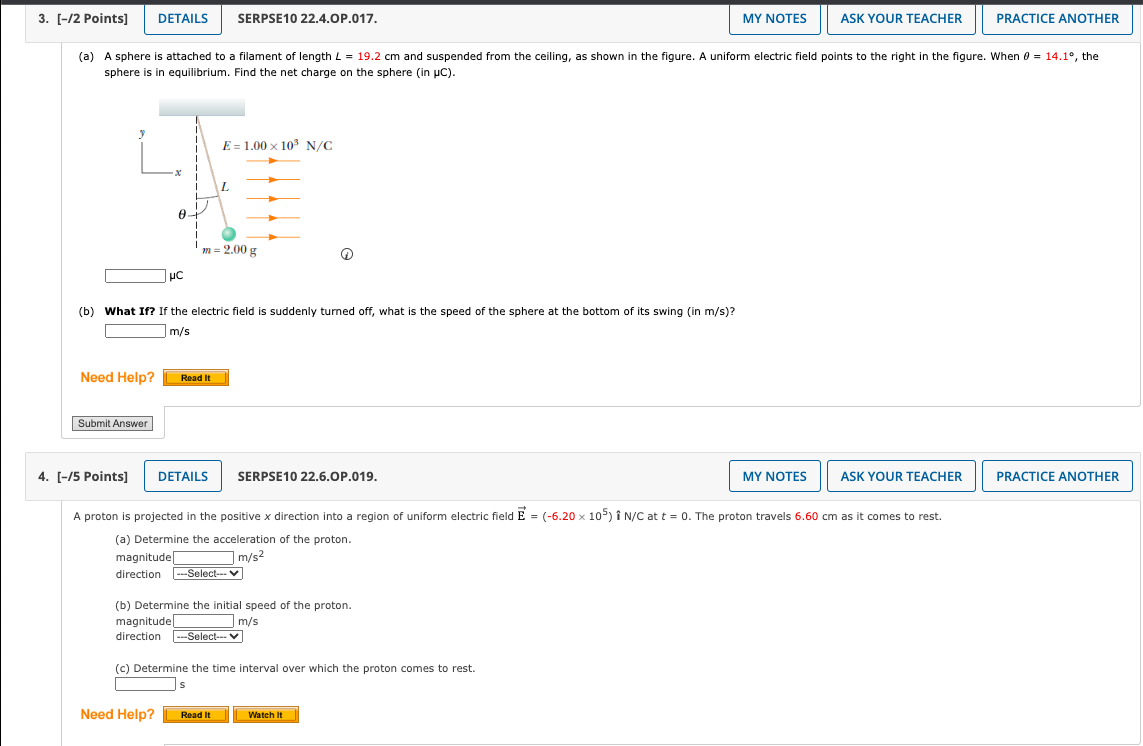Click Watch It for problem 4
This screenshot has height=746, width=1143.
(266, 714)
